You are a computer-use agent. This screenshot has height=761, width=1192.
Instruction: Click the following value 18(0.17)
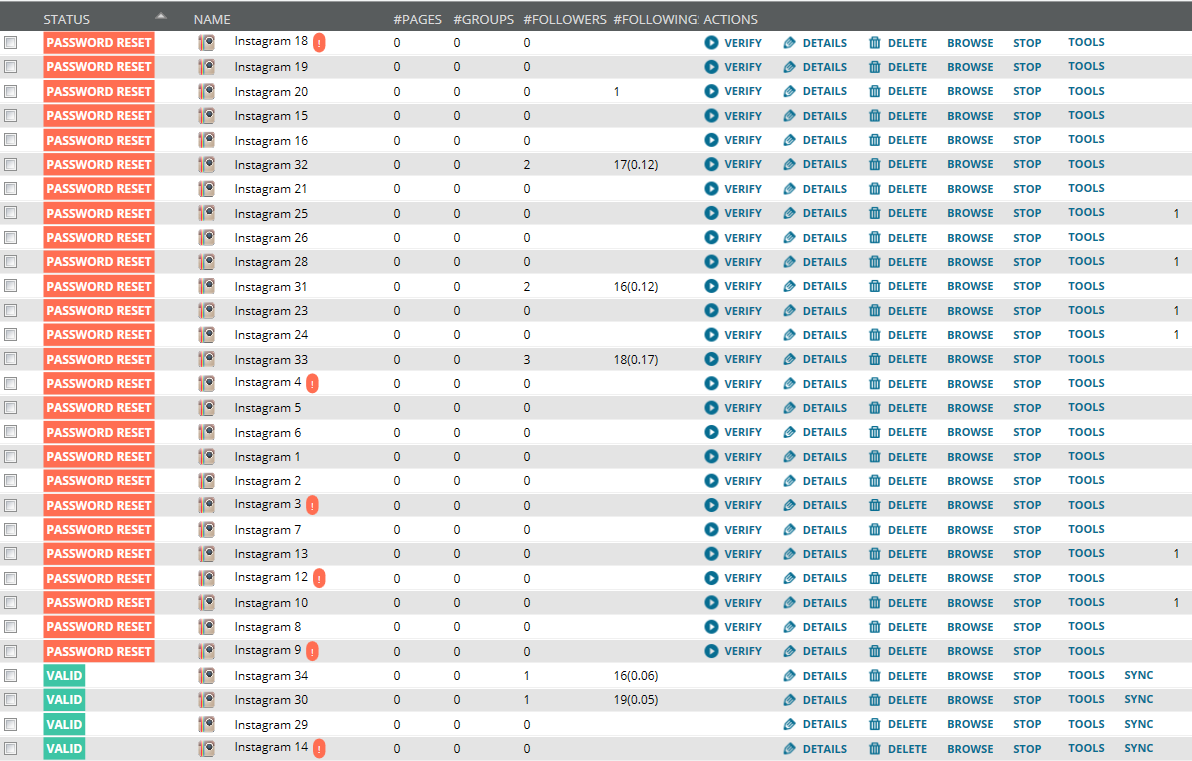[x=636, y=359]
